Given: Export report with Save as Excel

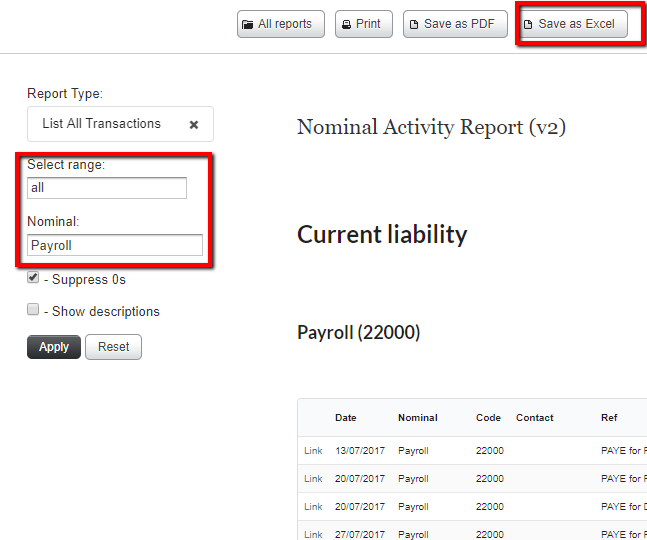Looking at the screenshot, I should [571, 24].
